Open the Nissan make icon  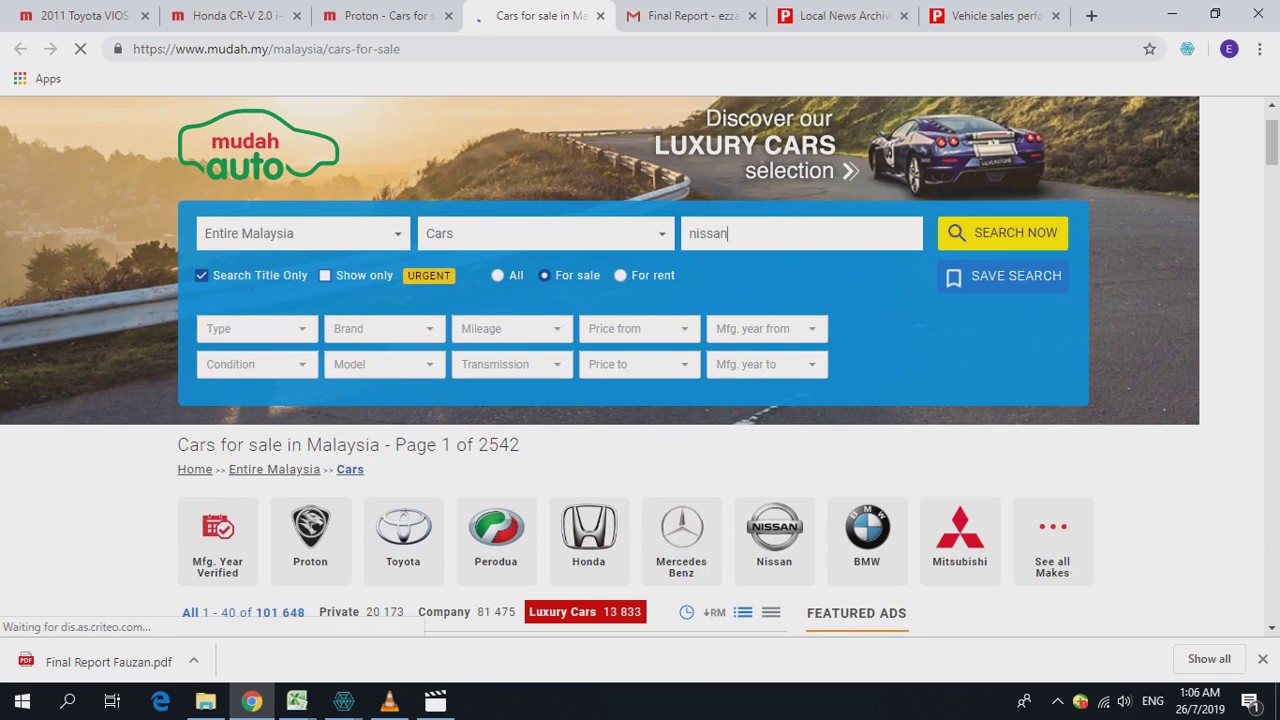pyautogui.click(x=774, y=540)
